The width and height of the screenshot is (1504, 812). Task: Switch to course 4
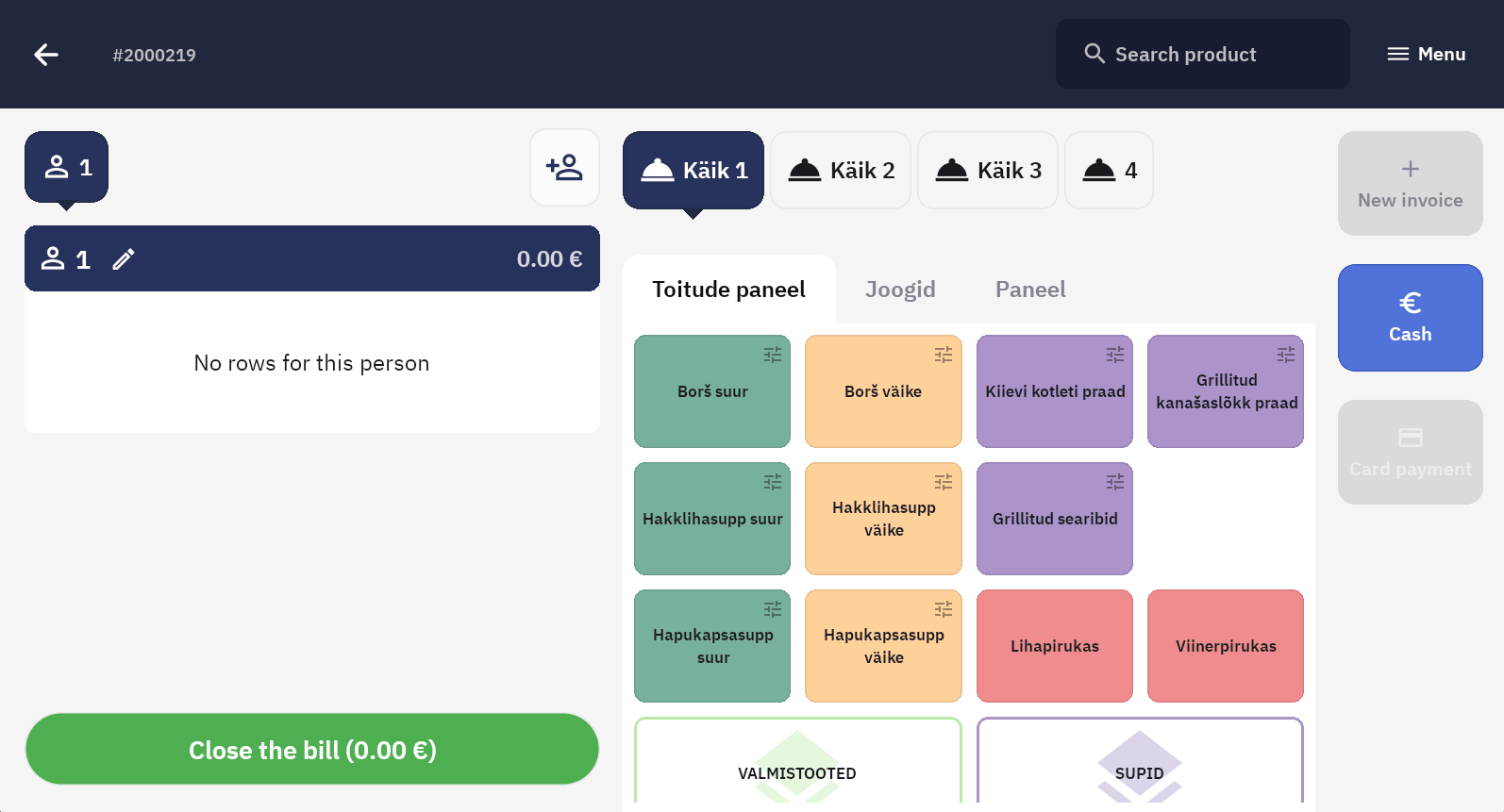[1109, 171]
